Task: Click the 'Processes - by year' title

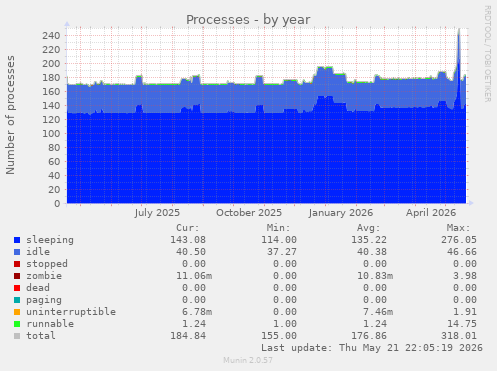Action: click(x=248, y=20)
